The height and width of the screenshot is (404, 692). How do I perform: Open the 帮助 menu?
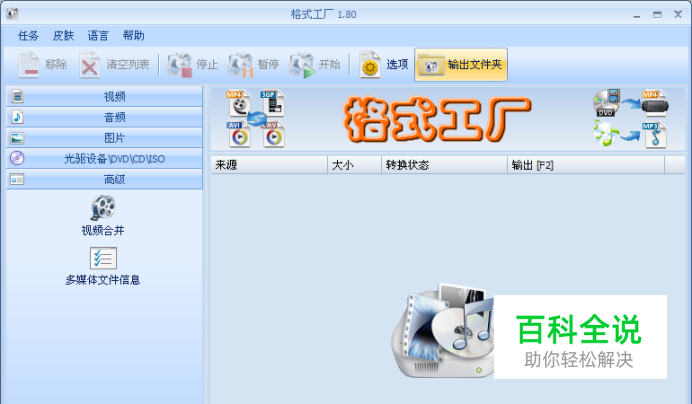(133, 36)
